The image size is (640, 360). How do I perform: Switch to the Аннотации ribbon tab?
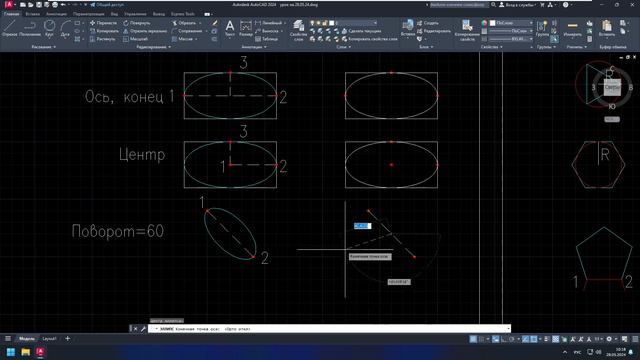(x=56, y=14)
